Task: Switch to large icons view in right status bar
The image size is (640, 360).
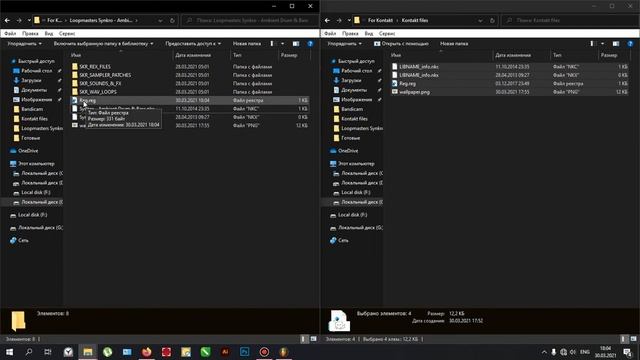Action: point(633,339)
